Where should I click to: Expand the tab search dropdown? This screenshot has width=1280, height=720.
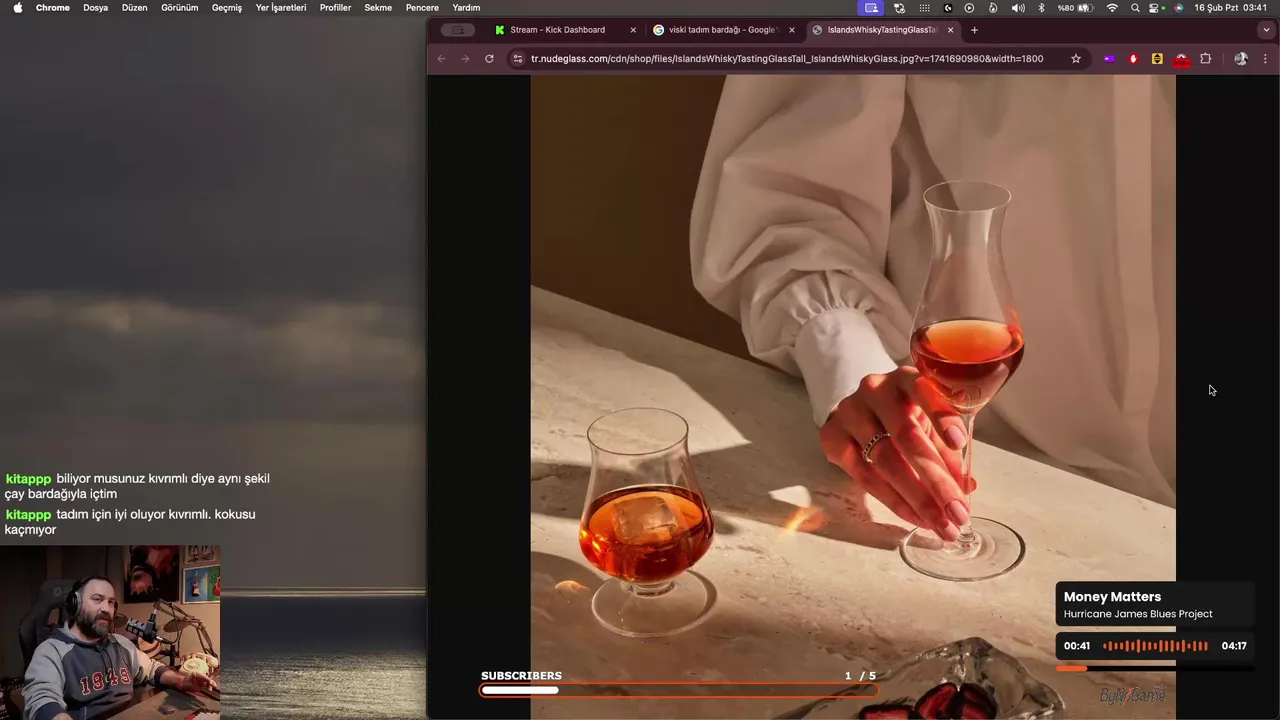(1267, 30)
